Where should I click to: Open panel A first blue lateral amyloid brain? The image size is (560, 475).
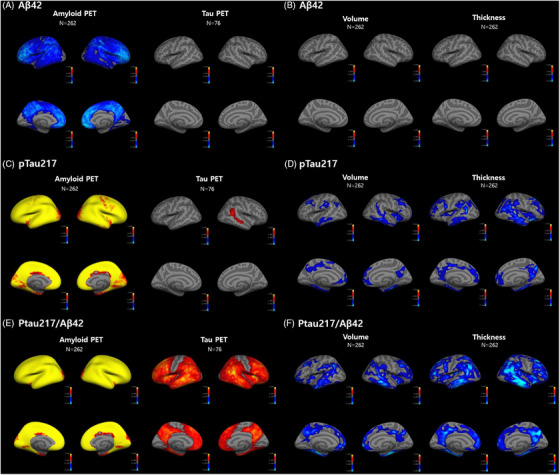coord(41,52)
